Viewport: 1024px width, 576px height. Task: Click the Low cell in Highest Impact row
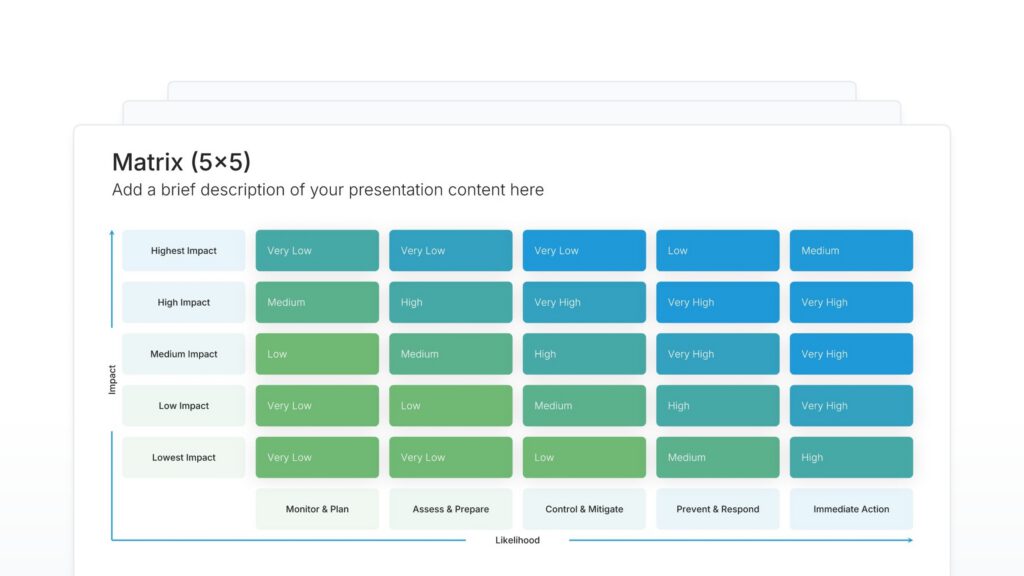pos(718,251)
